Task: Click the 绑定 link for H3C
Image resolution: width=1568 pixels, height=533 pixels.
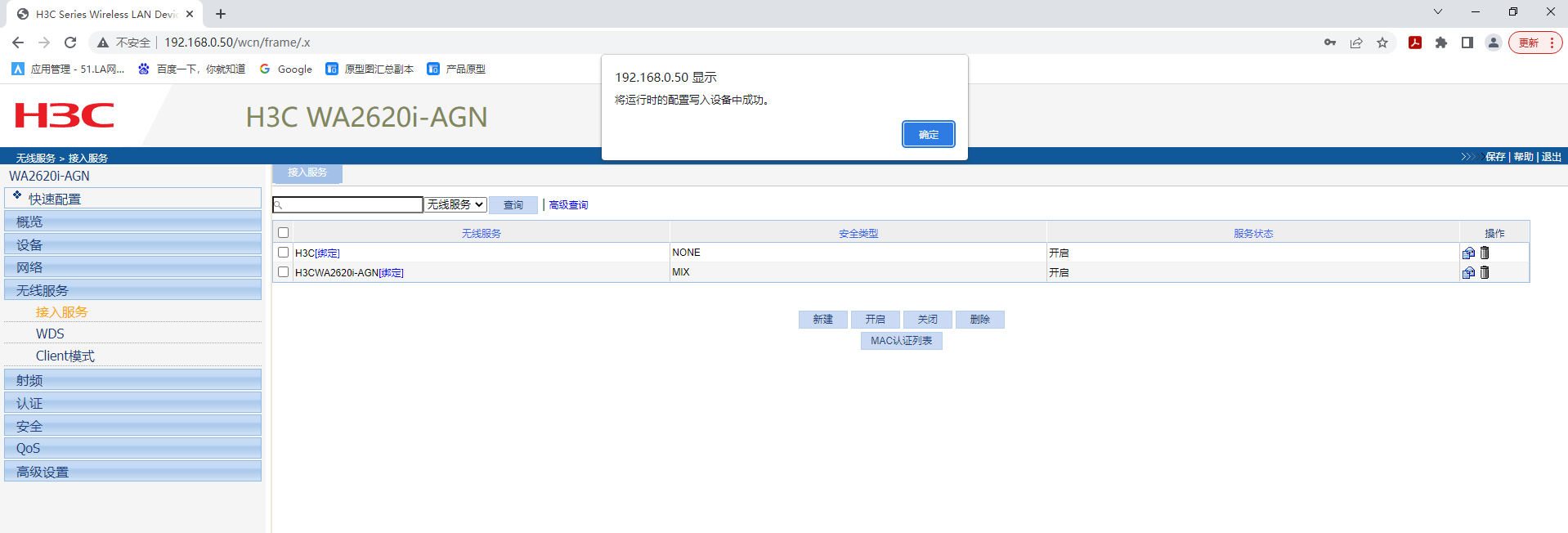Action: tap(328, 253)
